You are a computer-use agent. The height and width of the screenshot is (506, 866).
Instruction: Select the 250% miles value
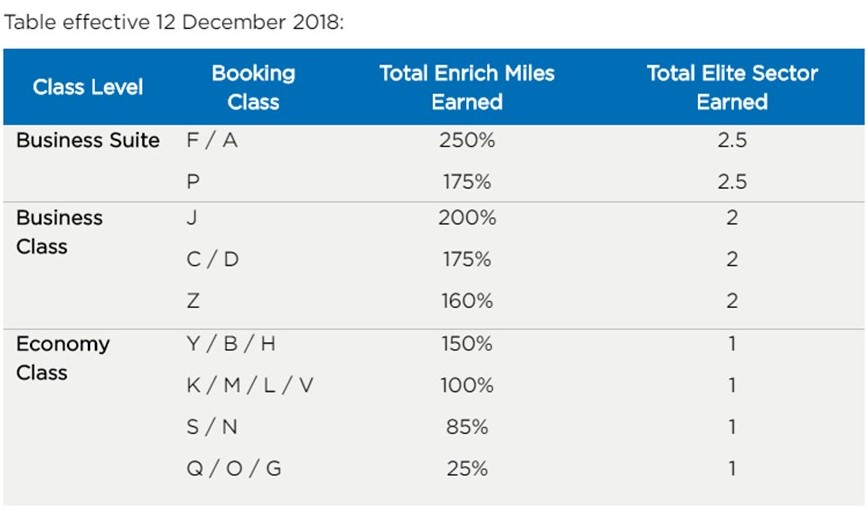[467, 140]
